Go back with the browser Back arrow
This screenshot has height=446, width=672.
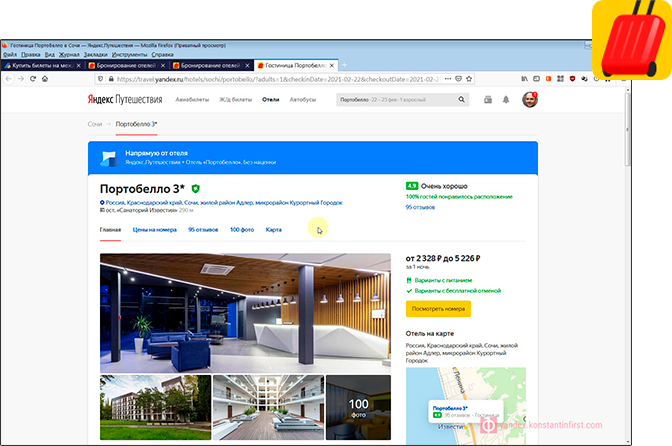click(9, 79)
